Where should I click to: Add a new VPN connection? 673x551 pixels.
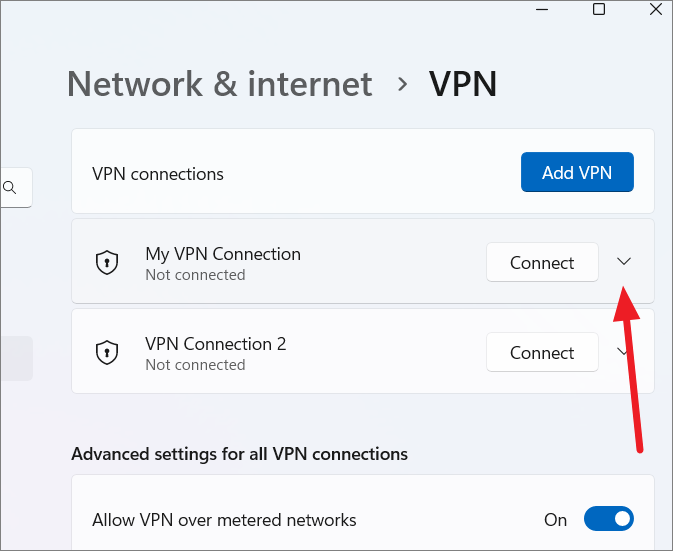577,172
